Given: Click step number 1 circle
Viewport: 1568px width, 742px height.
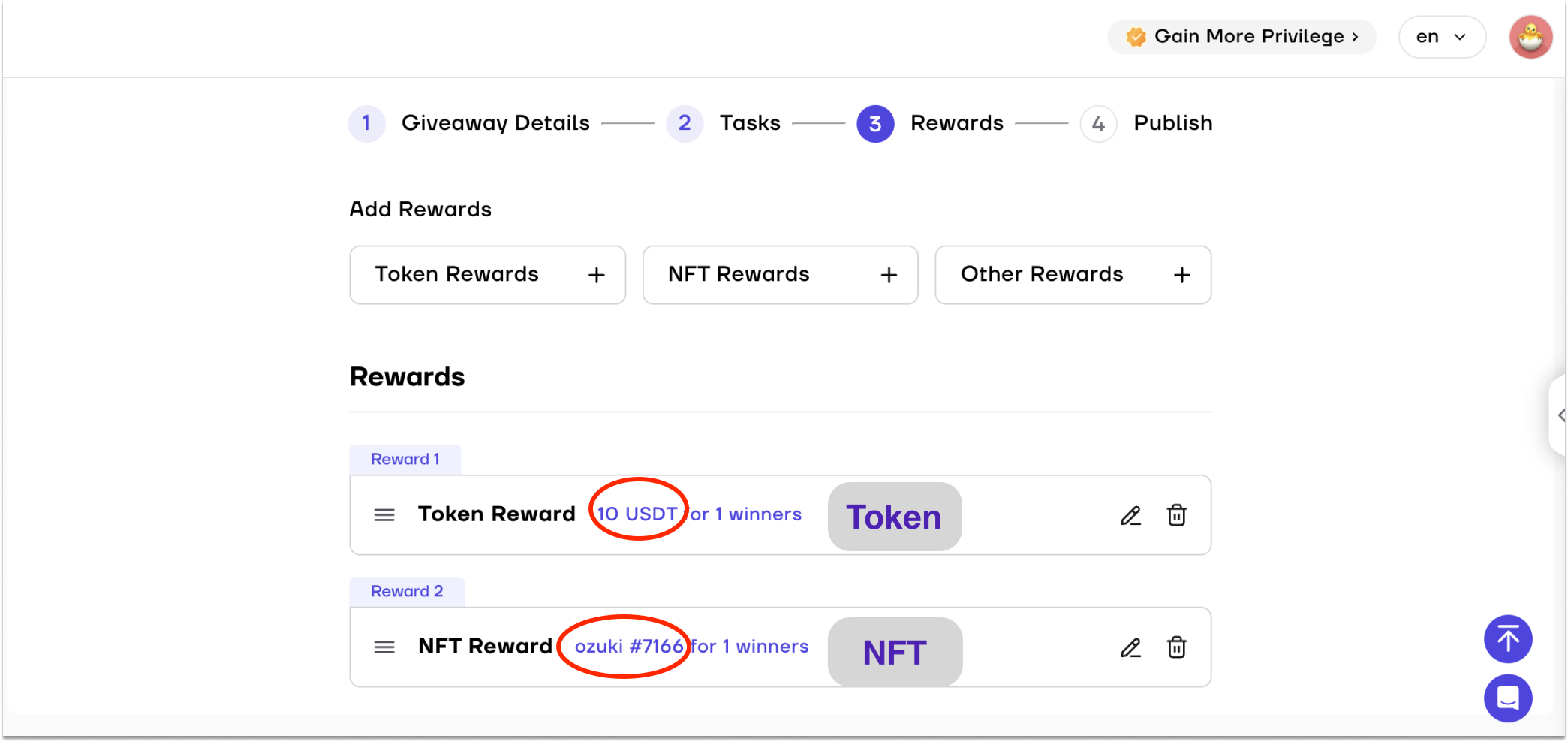Looking at the screenshot, I should [366, 123].
